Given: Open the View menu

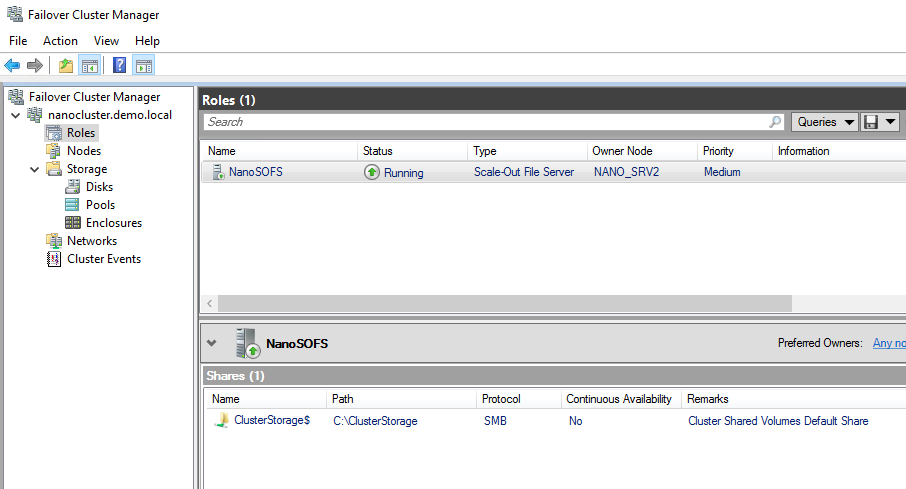Looking at the screenshot, I should [106, 40].
